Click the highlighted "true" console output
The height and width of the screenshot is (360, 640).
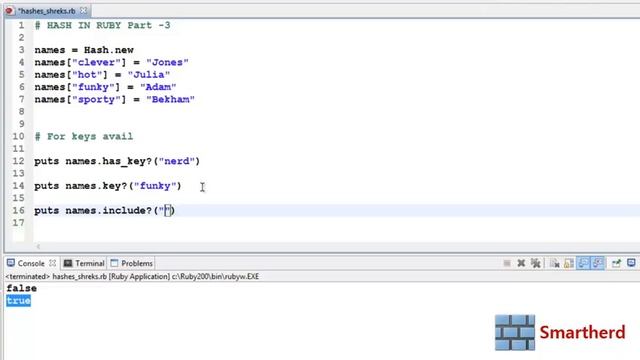click(x=18, y=301)
